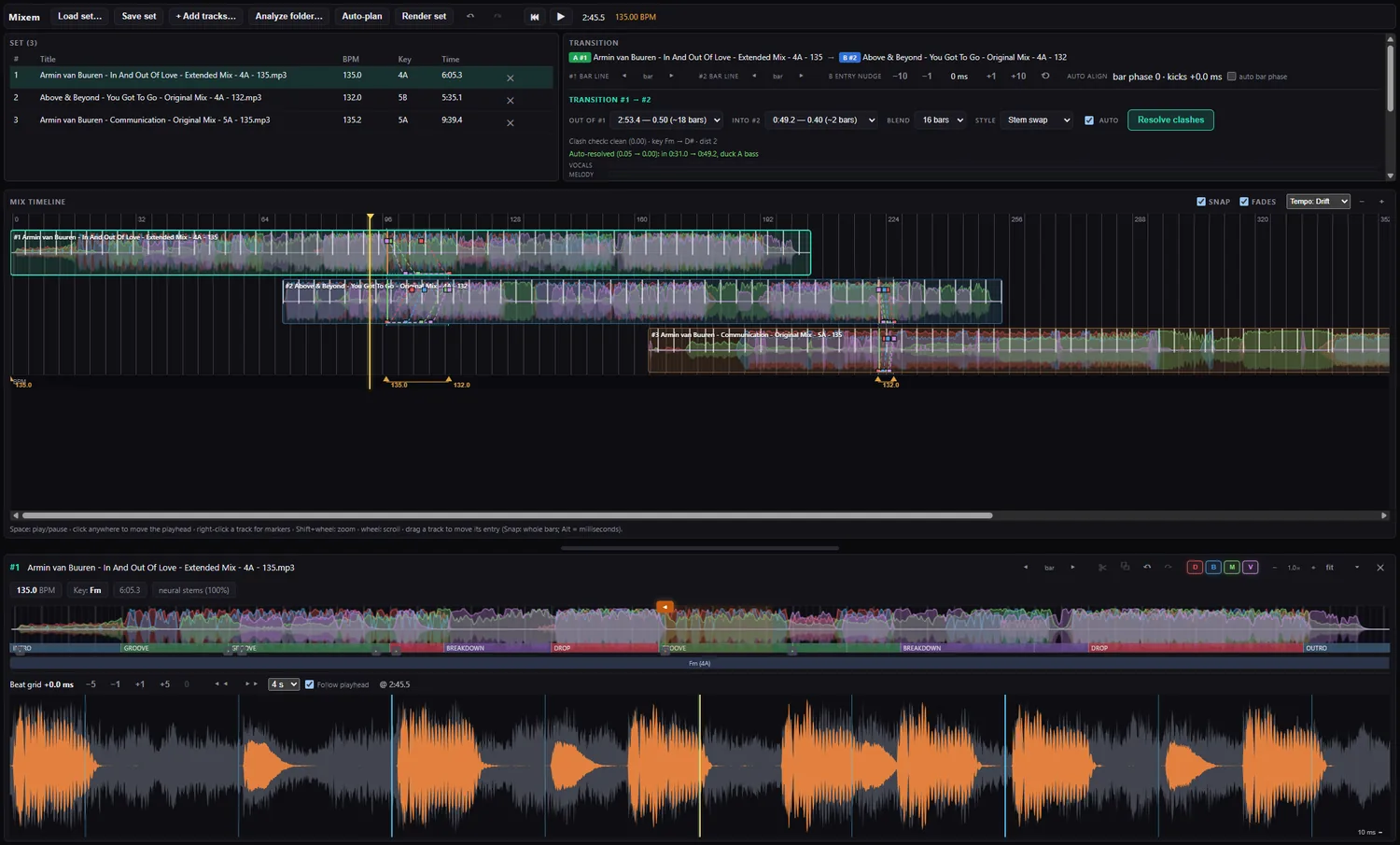This screenshot has height=845, width=1400.
Task: Nudge B entry by minus 10 ms
Action: click(x=900, y=77)
